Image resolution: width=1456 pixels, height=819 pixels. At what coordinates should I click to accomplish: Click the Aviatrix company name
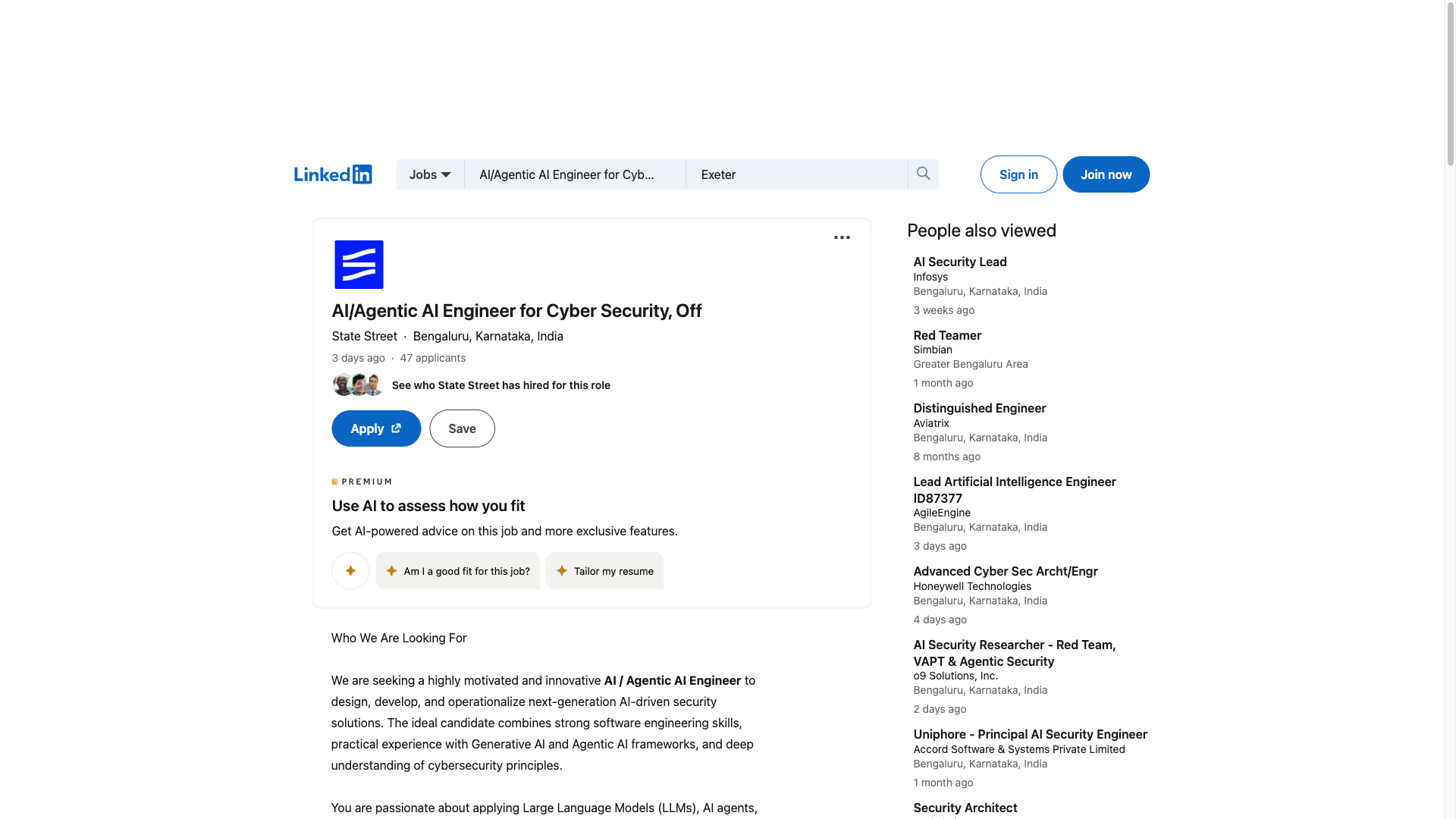931,423
